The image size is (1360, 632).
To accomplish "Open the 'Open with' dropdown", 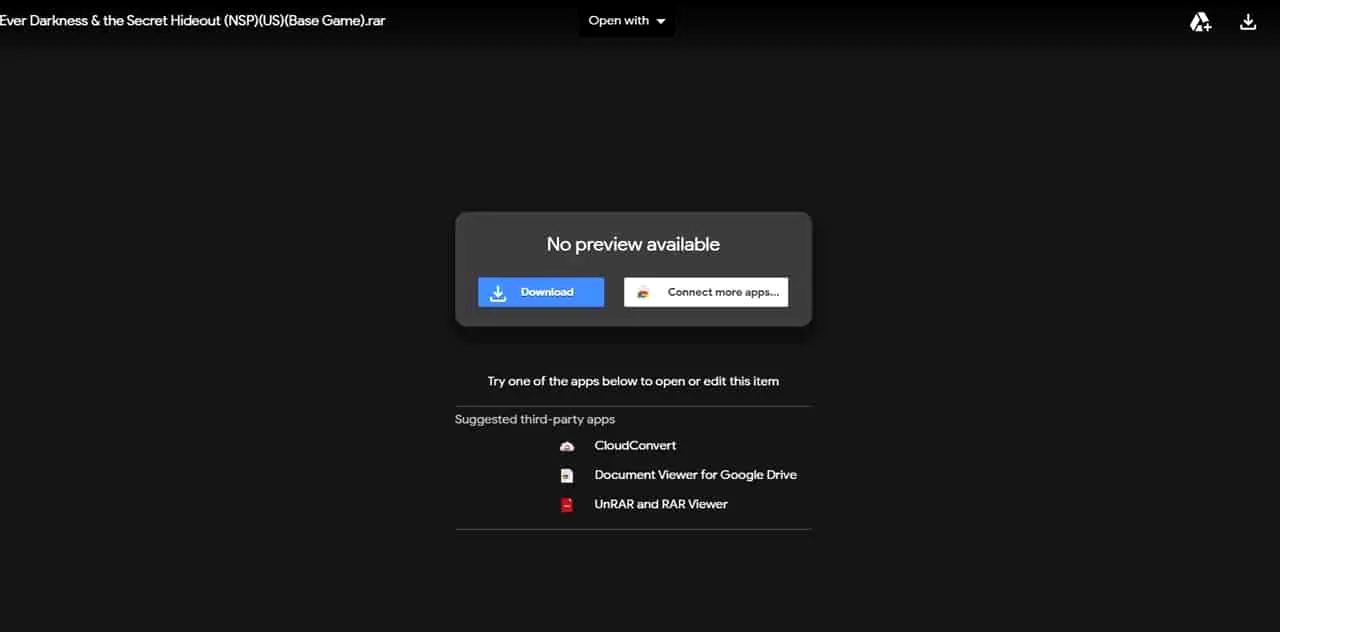I will tap(627, 21).
